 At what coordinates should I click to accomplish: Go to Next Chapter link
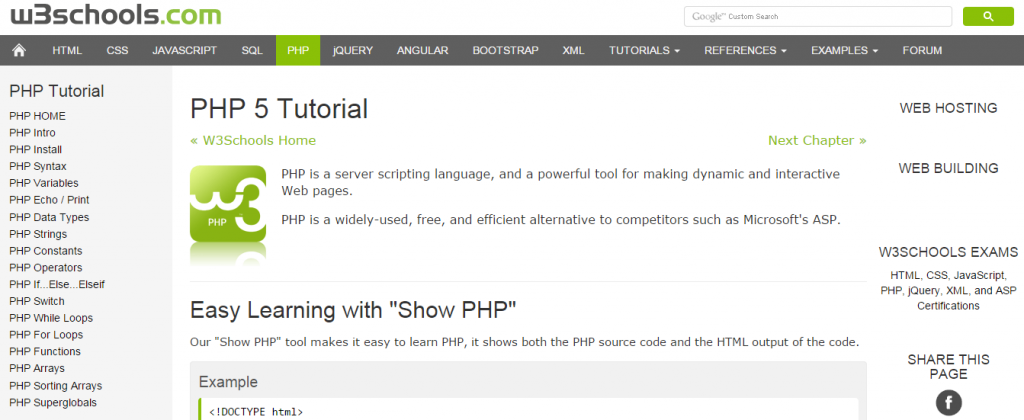coord(817,140)
